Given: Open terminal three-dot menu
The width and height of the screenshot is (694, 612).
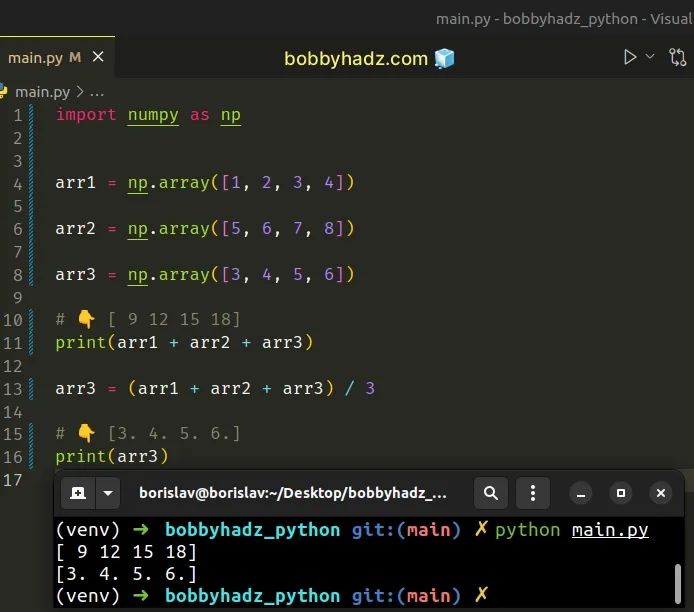Looking at the screenshot, I should tap(533, 493).
